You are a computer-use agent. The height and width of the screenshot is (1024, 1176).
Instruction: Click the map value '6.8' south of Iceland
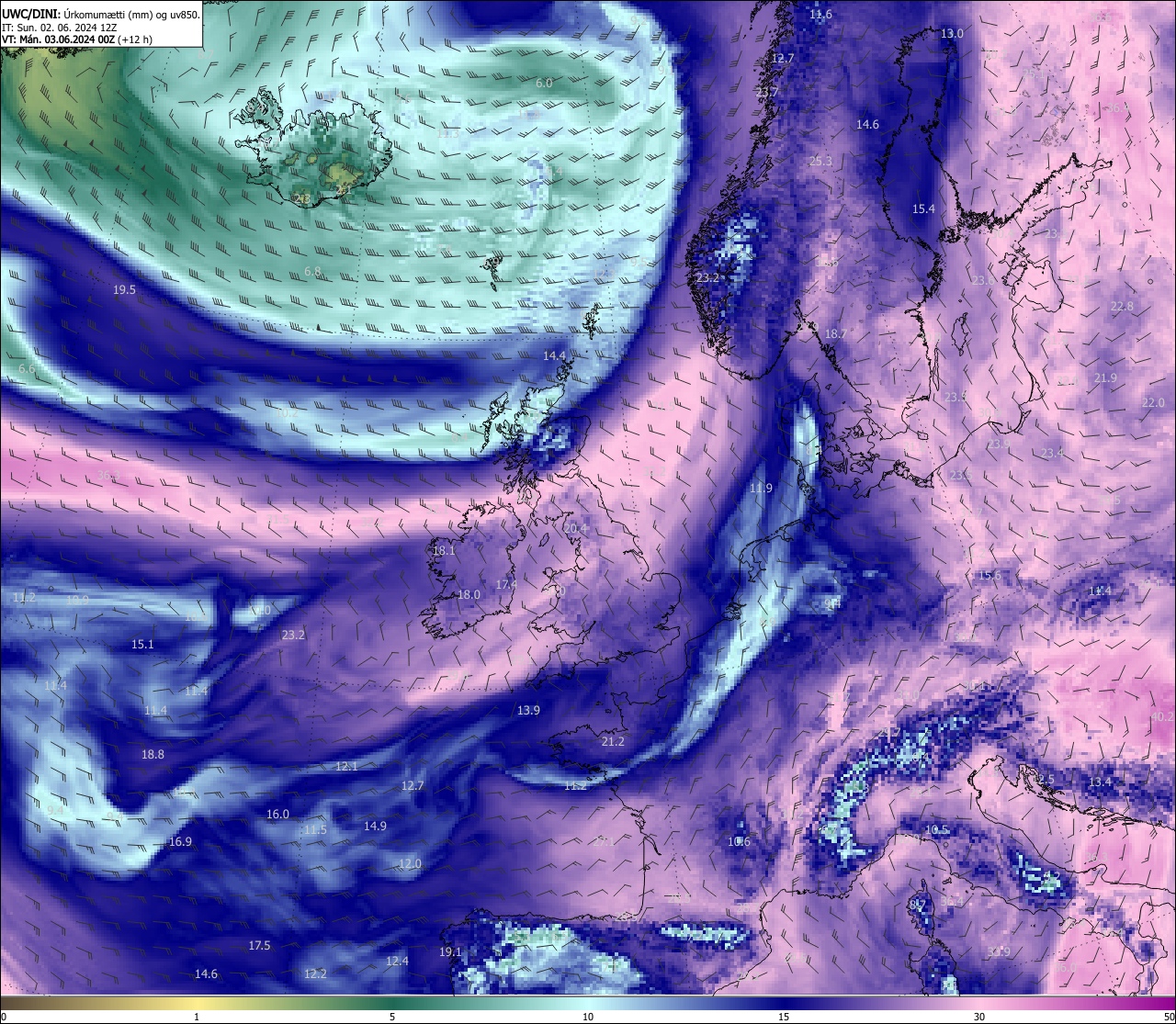tap(312, 272)
